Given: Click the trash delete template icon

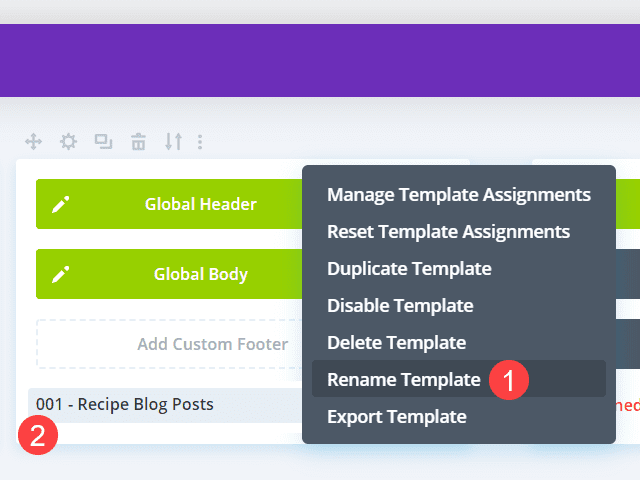Looking at the screenshot, I should [139, 142].
